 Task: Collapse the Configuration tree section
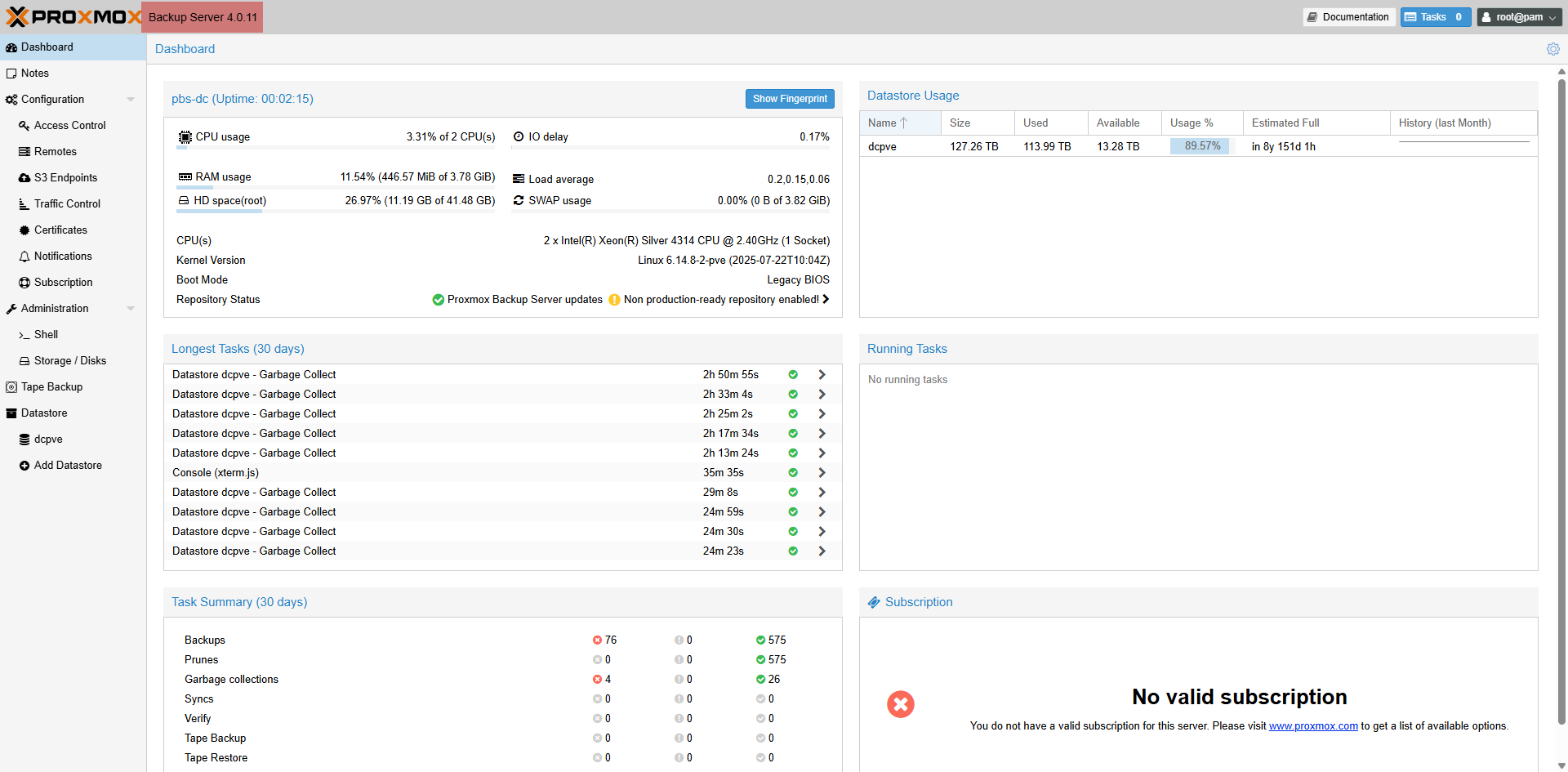click(x=131, y=100)
